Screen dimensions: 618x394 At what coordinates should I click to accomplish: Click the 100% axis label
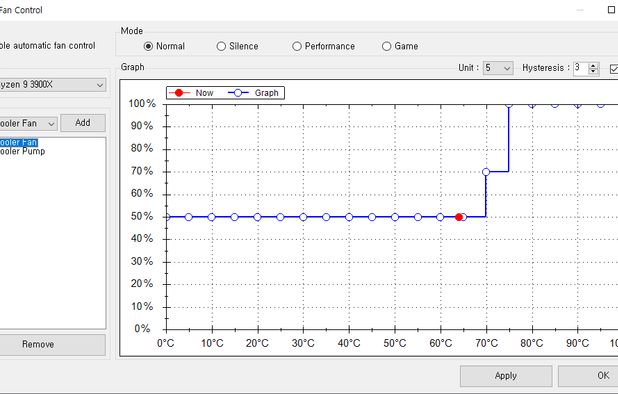coord(142,104)
